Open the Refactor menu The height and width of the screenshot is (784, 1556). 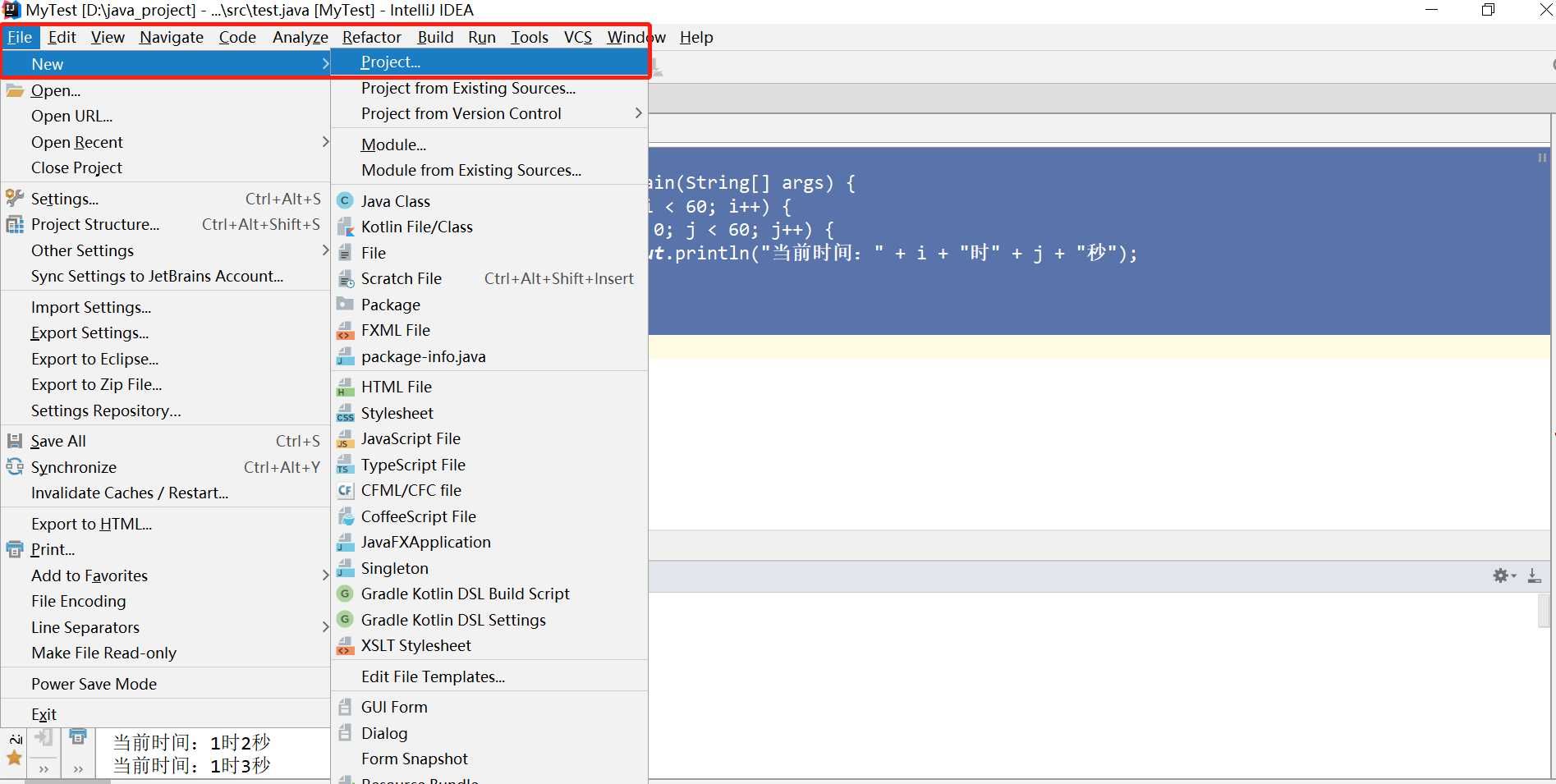(x=372, y=37)
